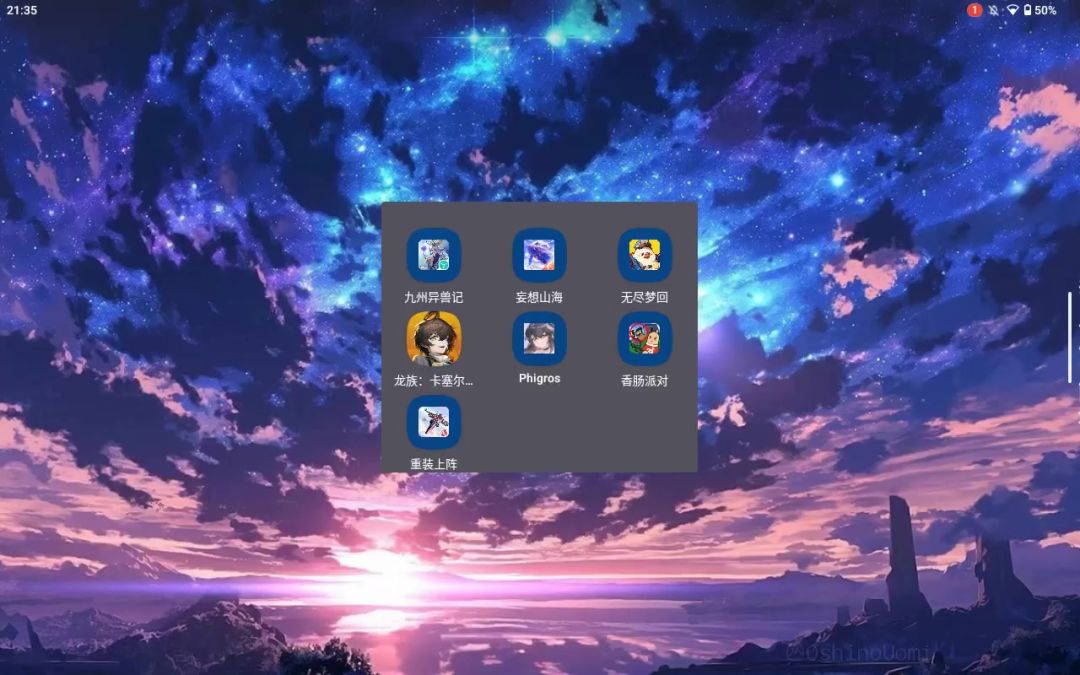This screenshot has height=675, width=1080.
Task: Click the white edge handle on right side
Action: 1069,337
